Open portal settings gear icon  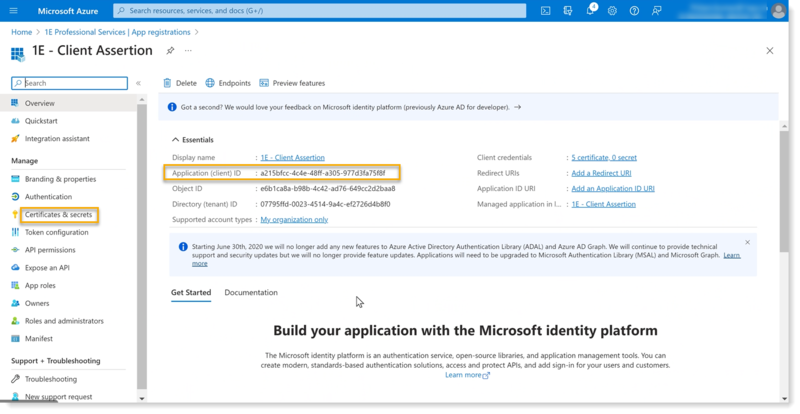[x=610, y=12]
